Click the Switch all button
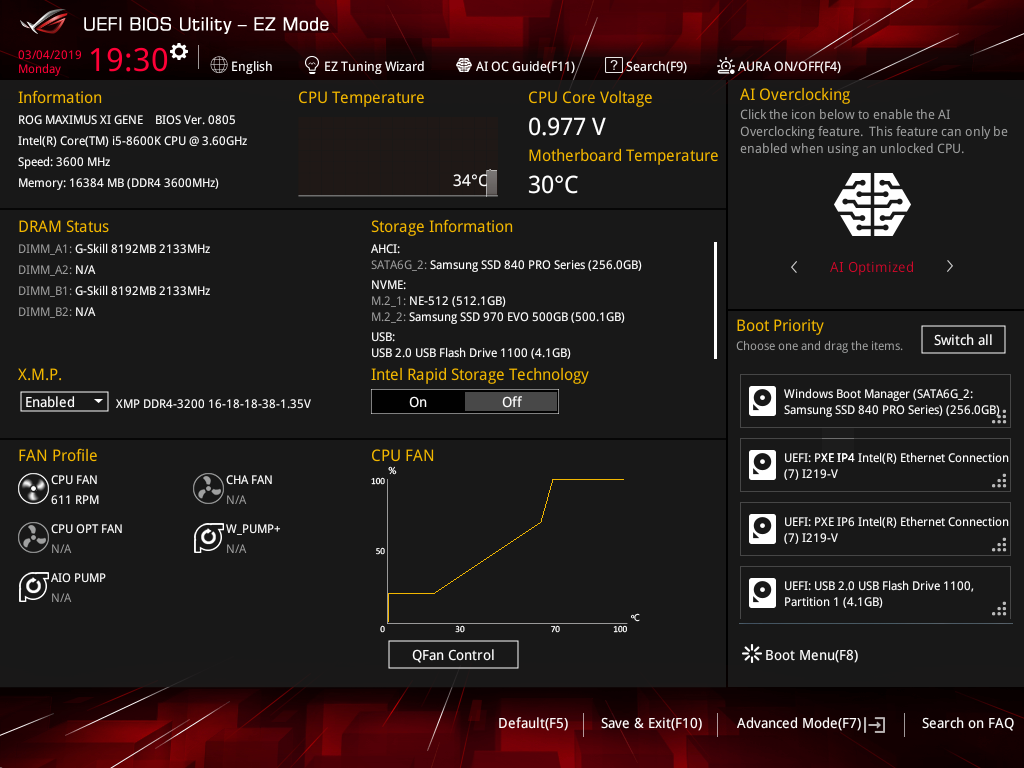The image size is (1024, 768). coord(963,340)
